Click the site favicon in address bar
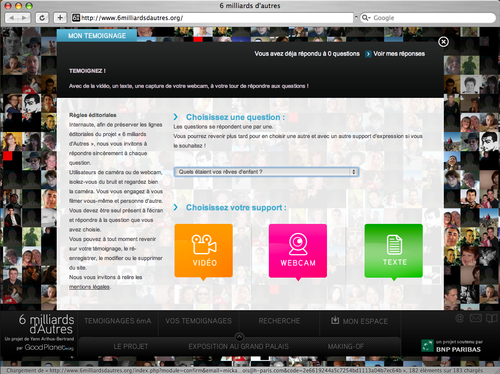 [76, 18]
